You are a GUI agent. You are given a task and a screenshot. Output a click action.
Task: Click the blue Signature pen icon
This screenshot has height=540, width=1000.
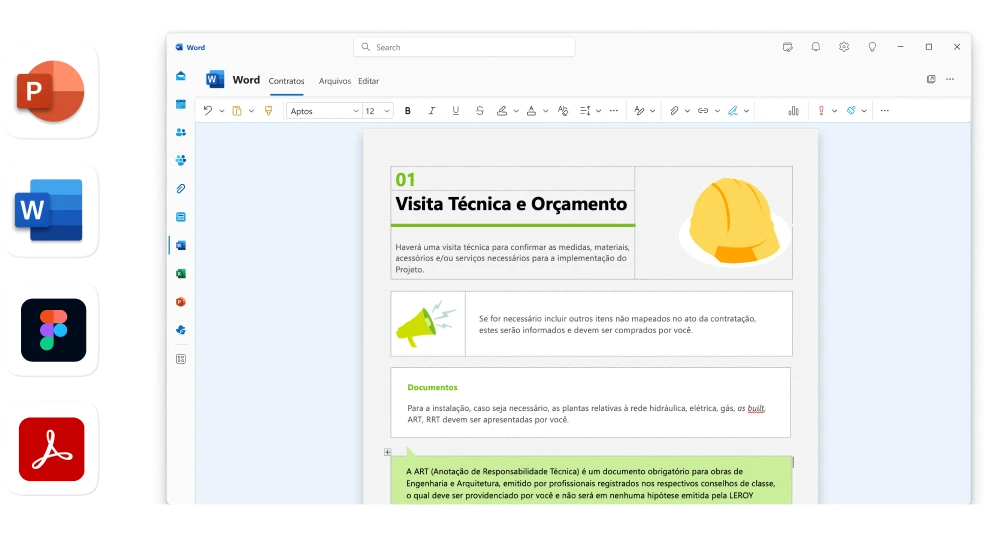pyautogui.click(x=733, y=110)
